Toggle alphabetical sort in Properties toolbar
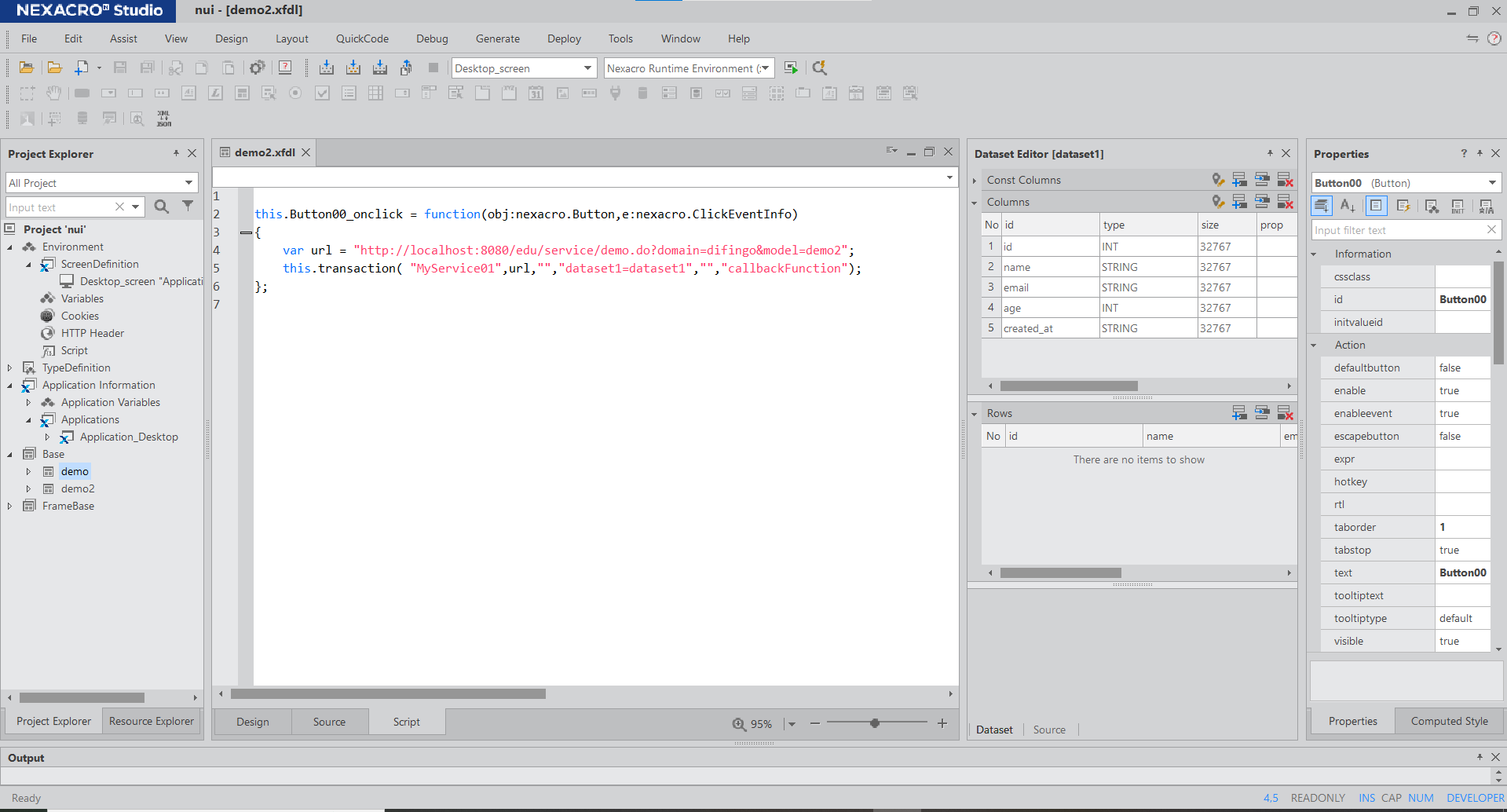This screenshot has height=812, width=1507. click(1348, 206)
